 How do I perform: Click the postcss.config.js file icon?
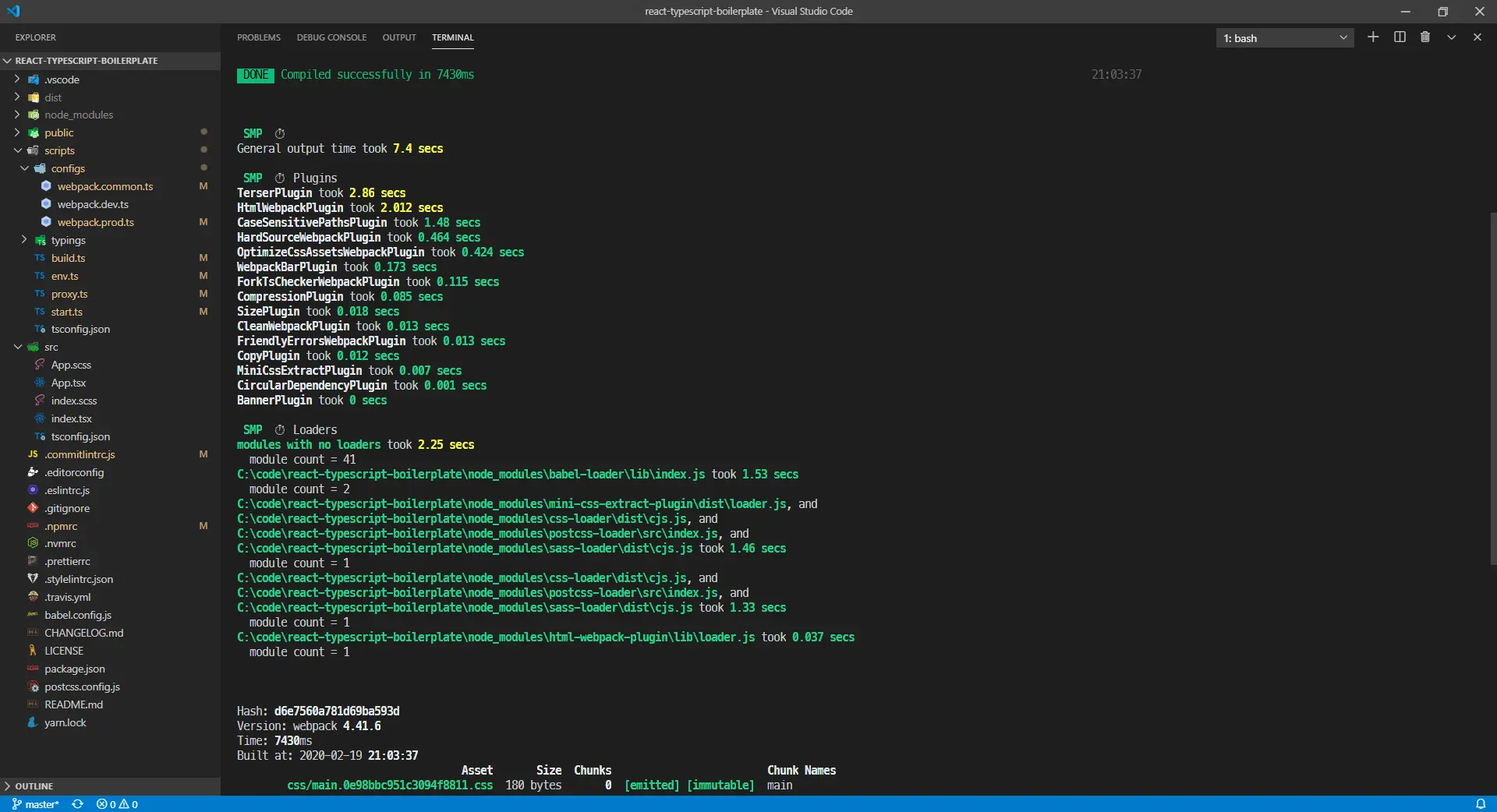pyautogui.click(x=33, y=687)
